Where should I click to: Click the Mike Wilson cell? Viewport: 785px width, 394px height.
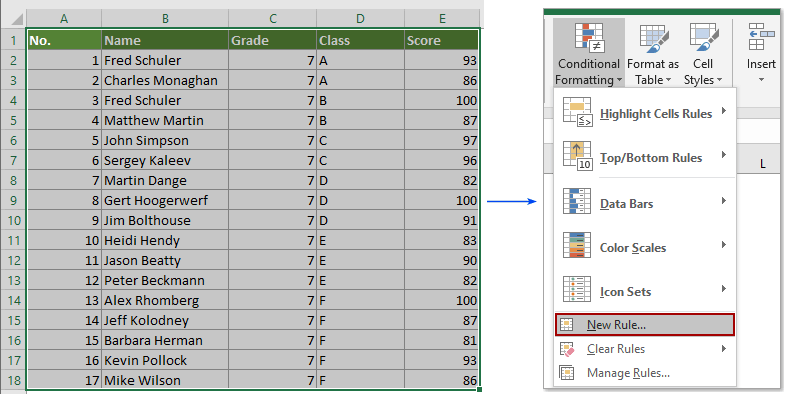coord(165,380)
